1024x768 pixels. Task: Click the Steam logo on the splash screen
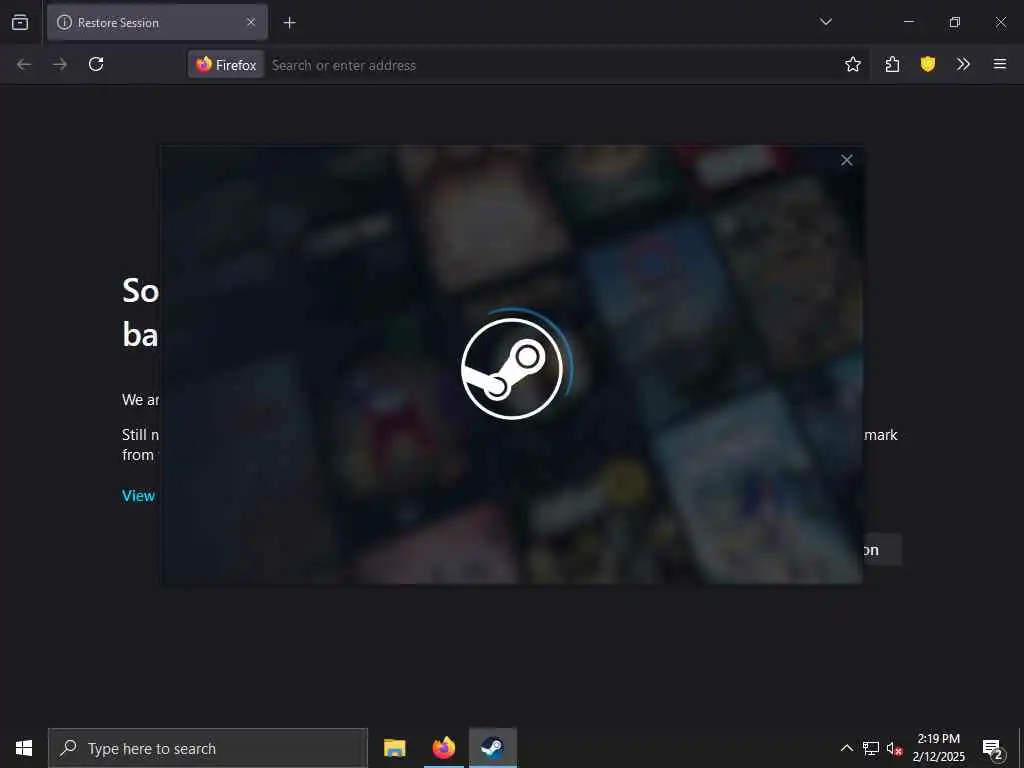(x=512, y=368)
